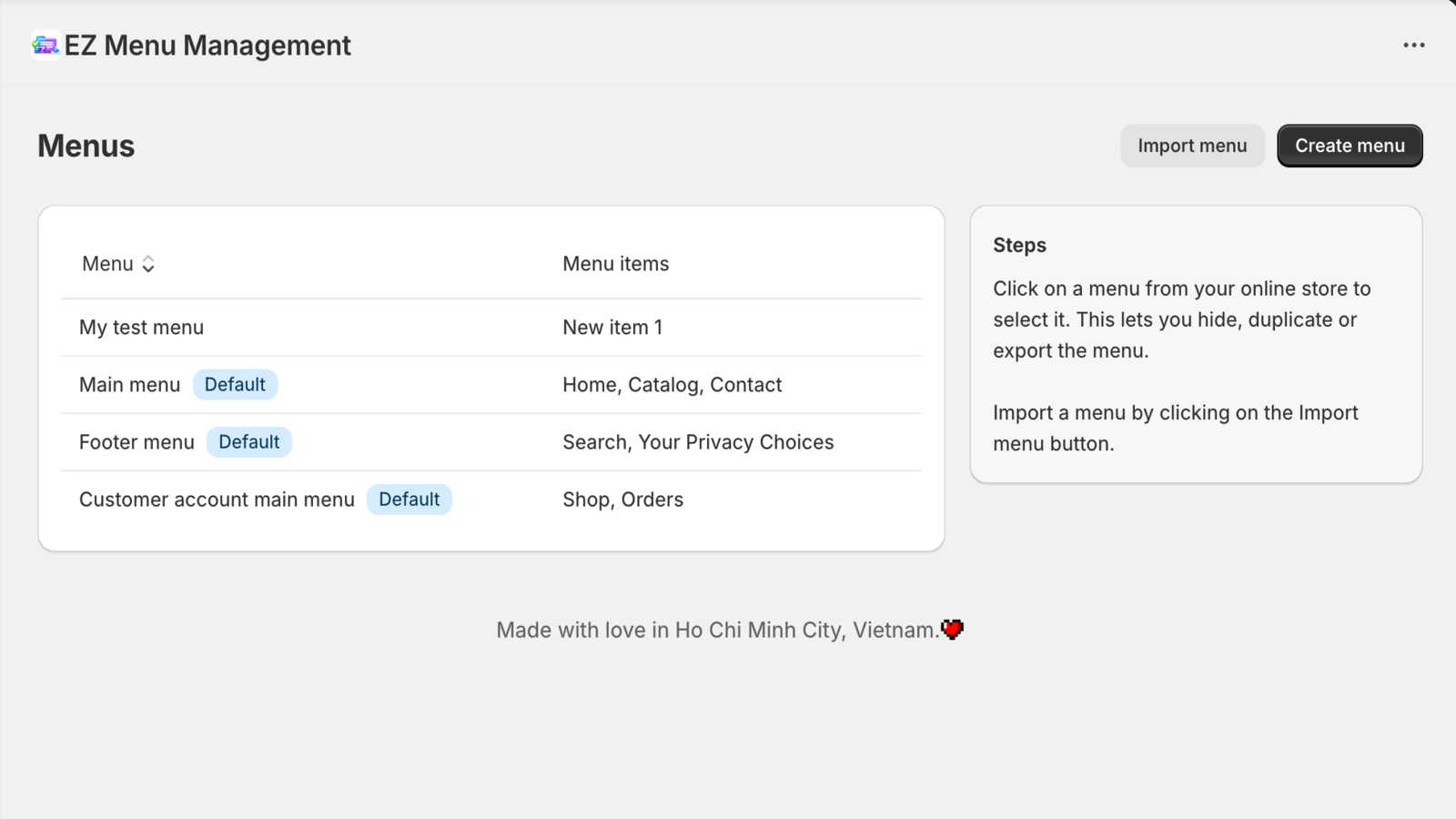Click the Menu items column header

pyautogui.click(x=615, y=263)
